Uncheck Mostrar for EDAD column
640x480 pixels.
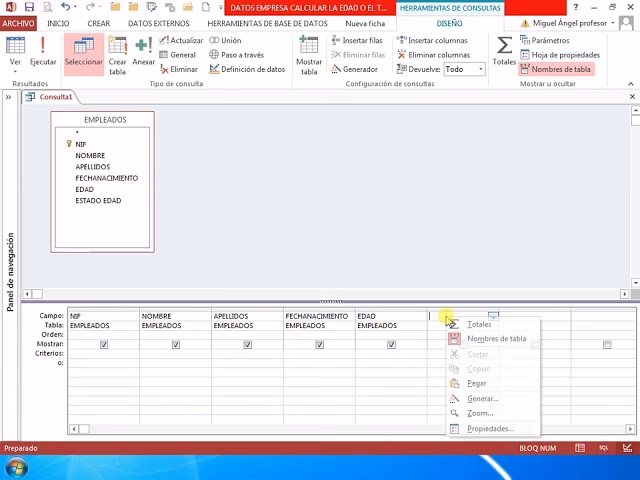tap(391, 345)
